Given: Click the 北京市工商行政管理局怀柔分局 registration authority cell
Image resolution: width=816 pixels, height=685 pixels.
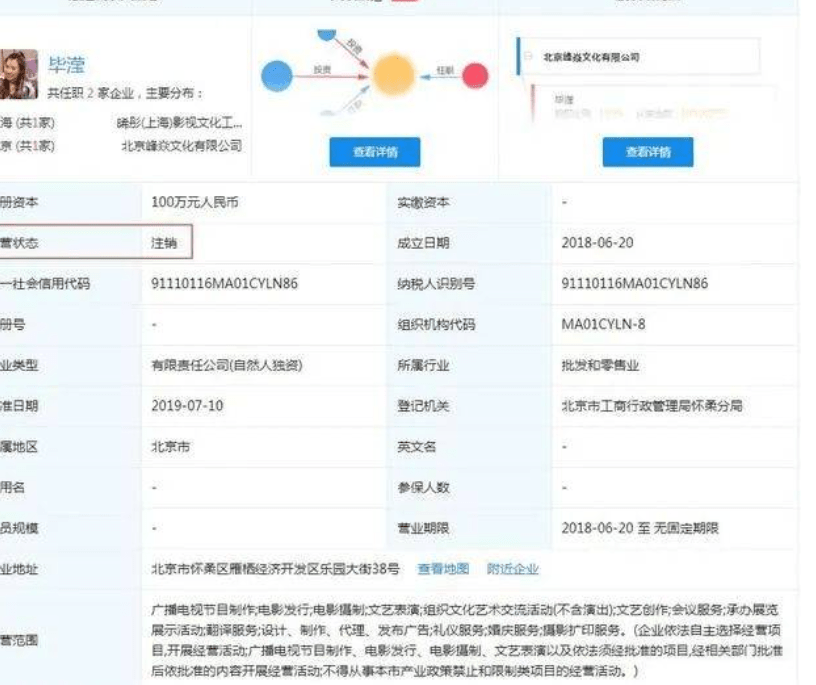Looking at the screenshot, I should click(651, 406).
